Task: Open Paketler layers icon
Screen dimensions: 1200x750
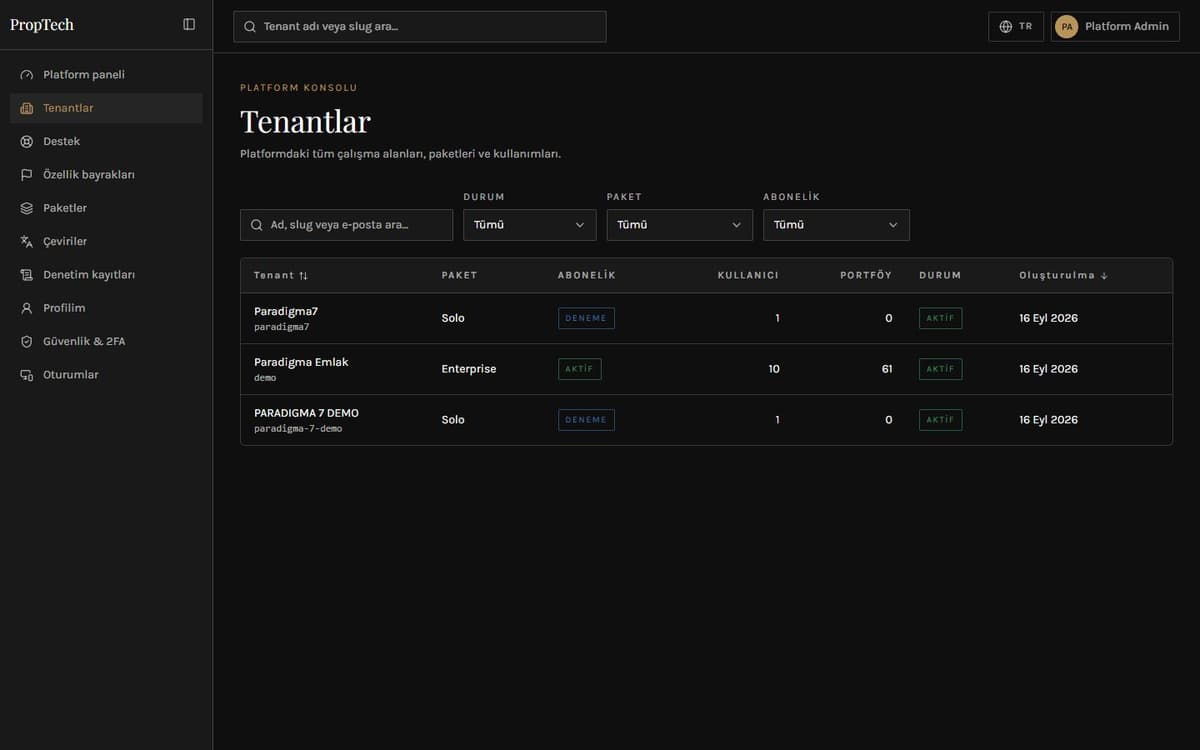Action: point(27,208)
